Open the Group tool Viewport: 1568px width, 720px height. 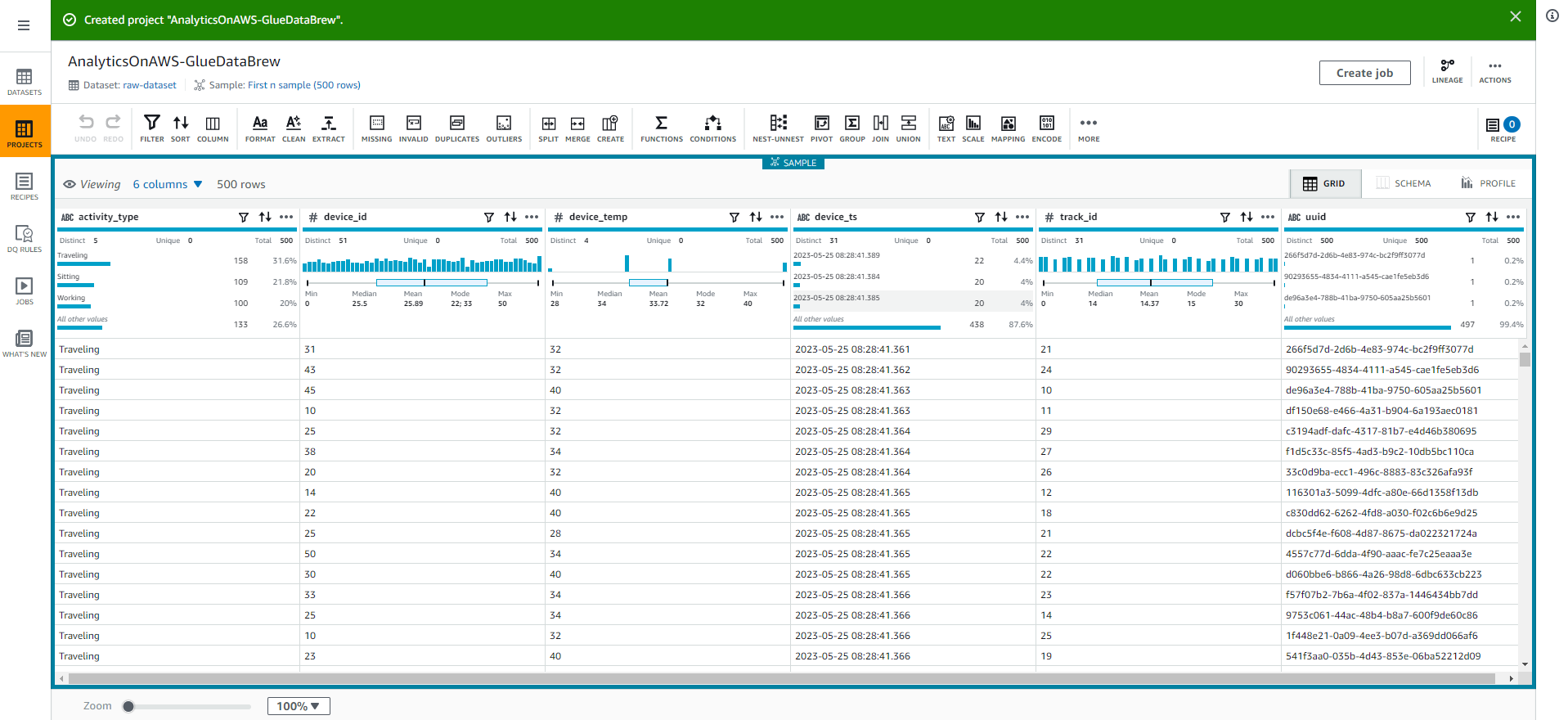(852, 128)
